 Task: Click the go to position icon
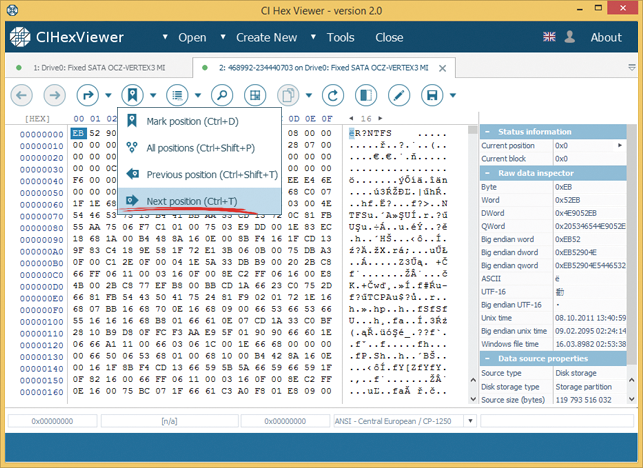pos(87,95)
